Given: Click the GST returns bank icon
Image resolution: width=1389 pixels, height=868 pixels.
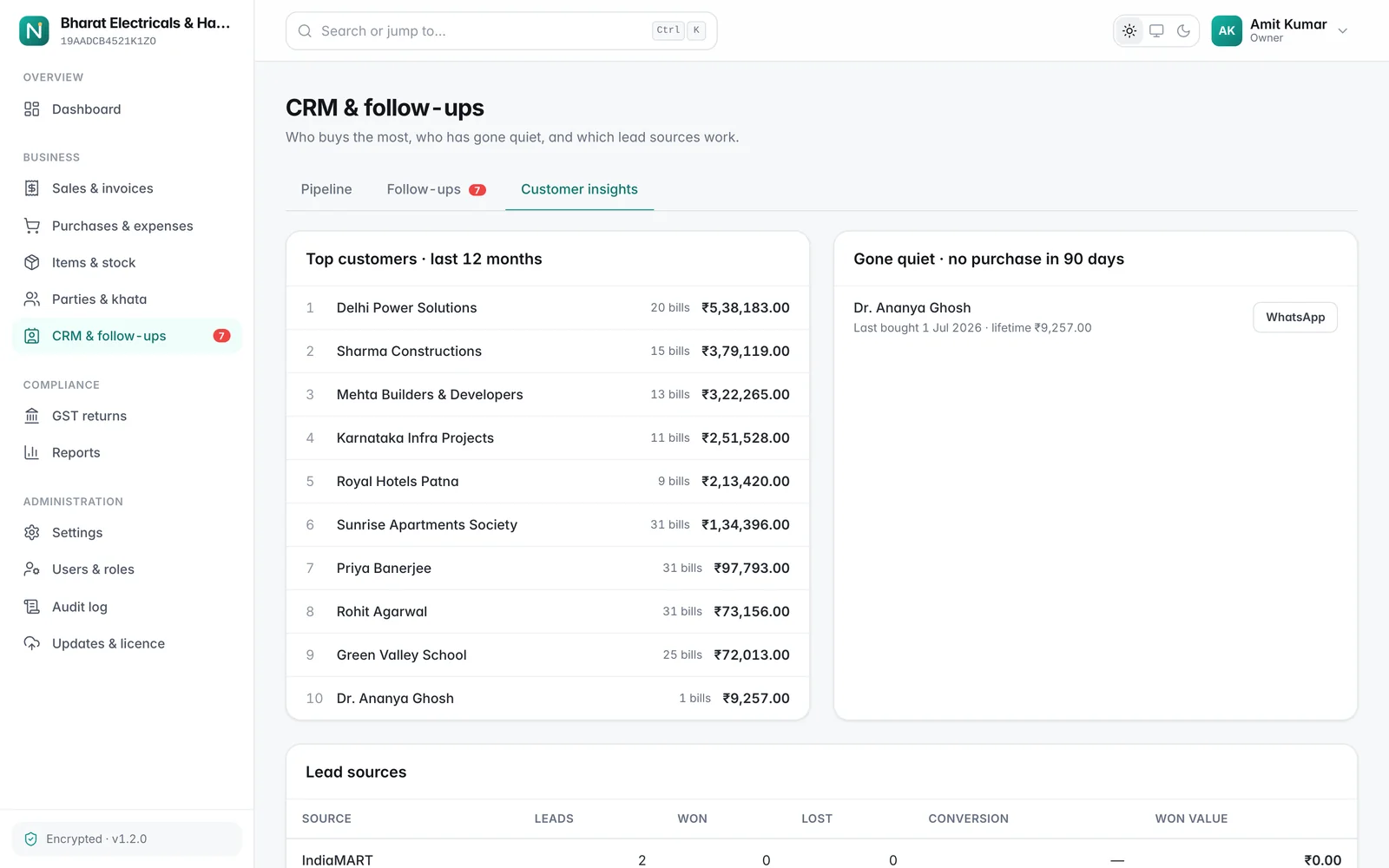Looking at the screenshot, I should pos(32,416).
